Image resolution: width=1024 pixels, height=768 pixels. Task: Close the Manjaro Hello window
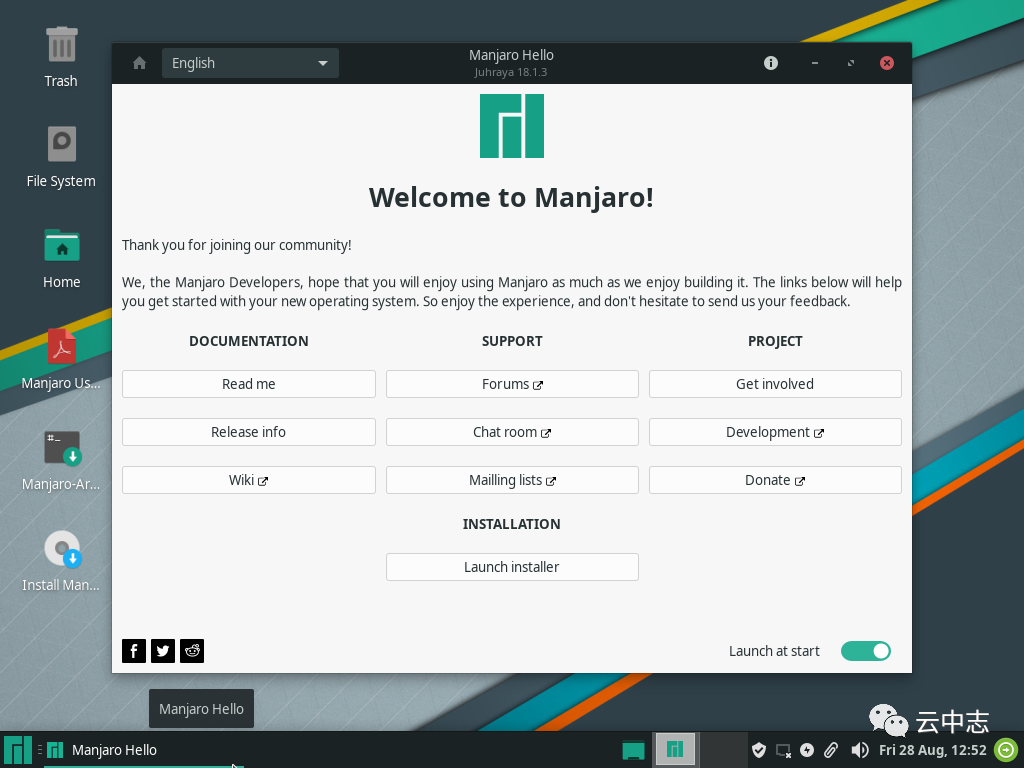tap(886, 63)
